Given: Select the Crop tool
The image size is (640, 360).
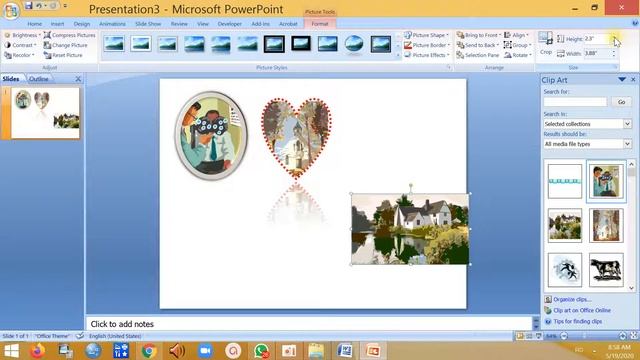Looking at the screenshot, I should (545, 44).
